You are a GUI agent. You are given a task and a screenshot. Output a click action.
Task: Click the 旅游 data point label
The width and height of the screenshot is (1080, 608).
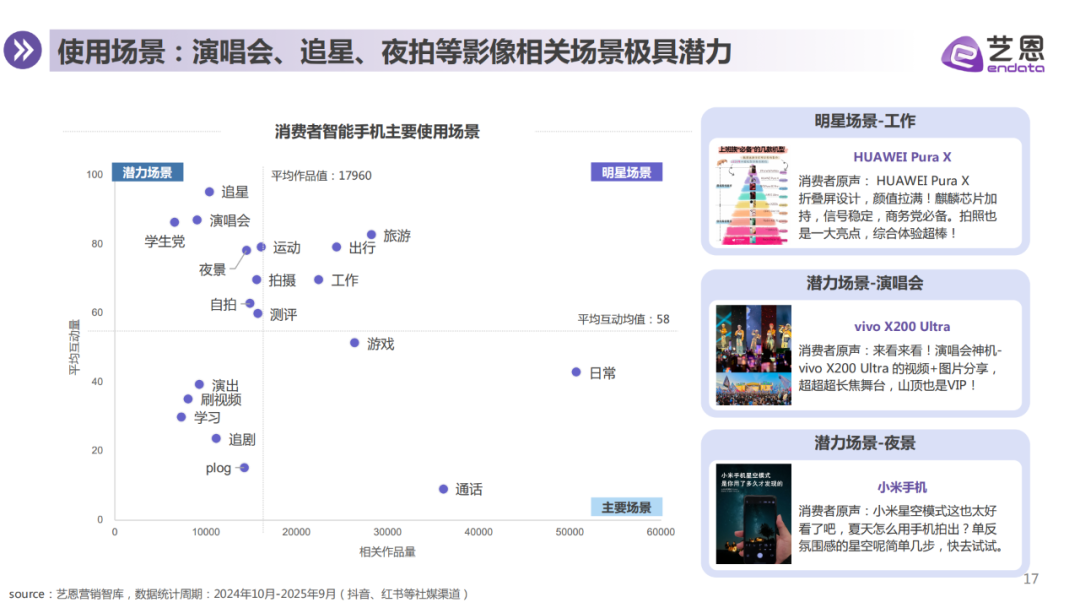pyautogui.click(x=397, y=236)
